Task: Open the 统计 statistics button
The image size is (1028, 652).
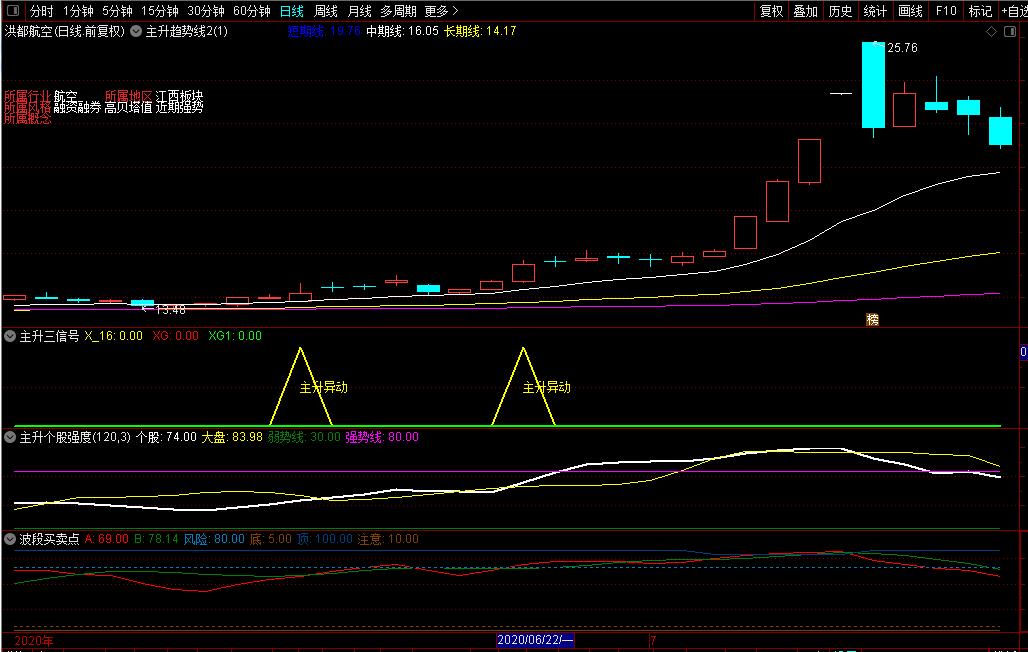Action: click(875, 11)
